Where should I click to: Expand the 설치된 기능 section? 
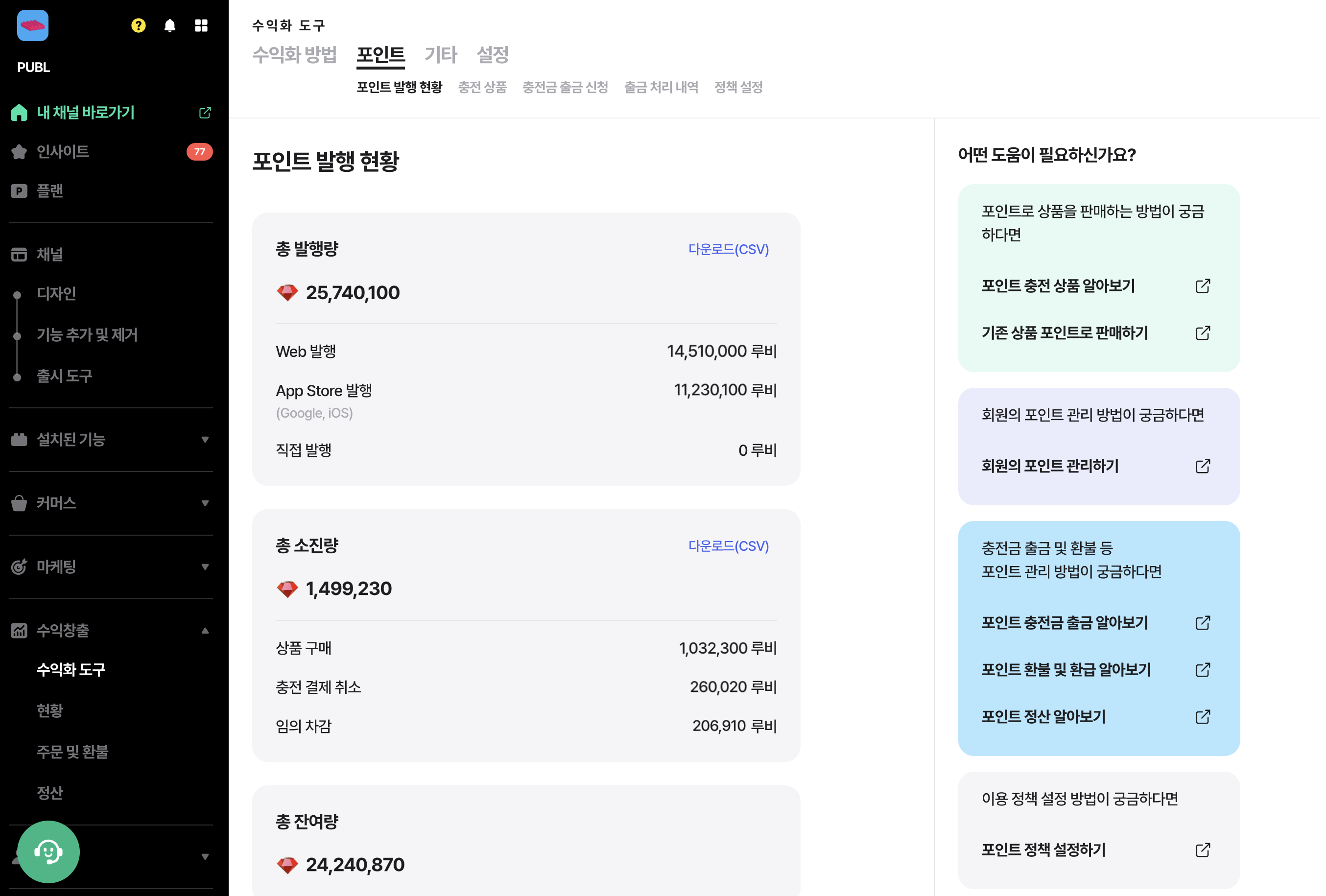(204, 439)
